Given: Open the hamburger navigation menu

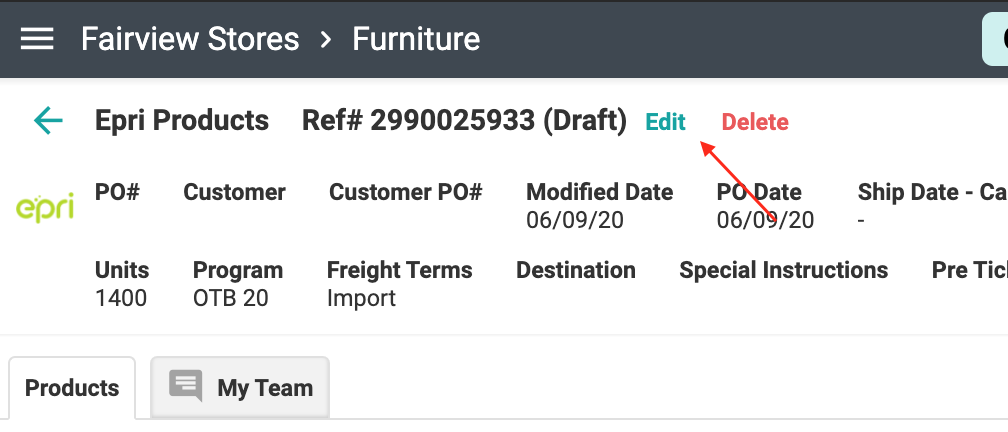Looking at the screenshot, I should [37, 39].
